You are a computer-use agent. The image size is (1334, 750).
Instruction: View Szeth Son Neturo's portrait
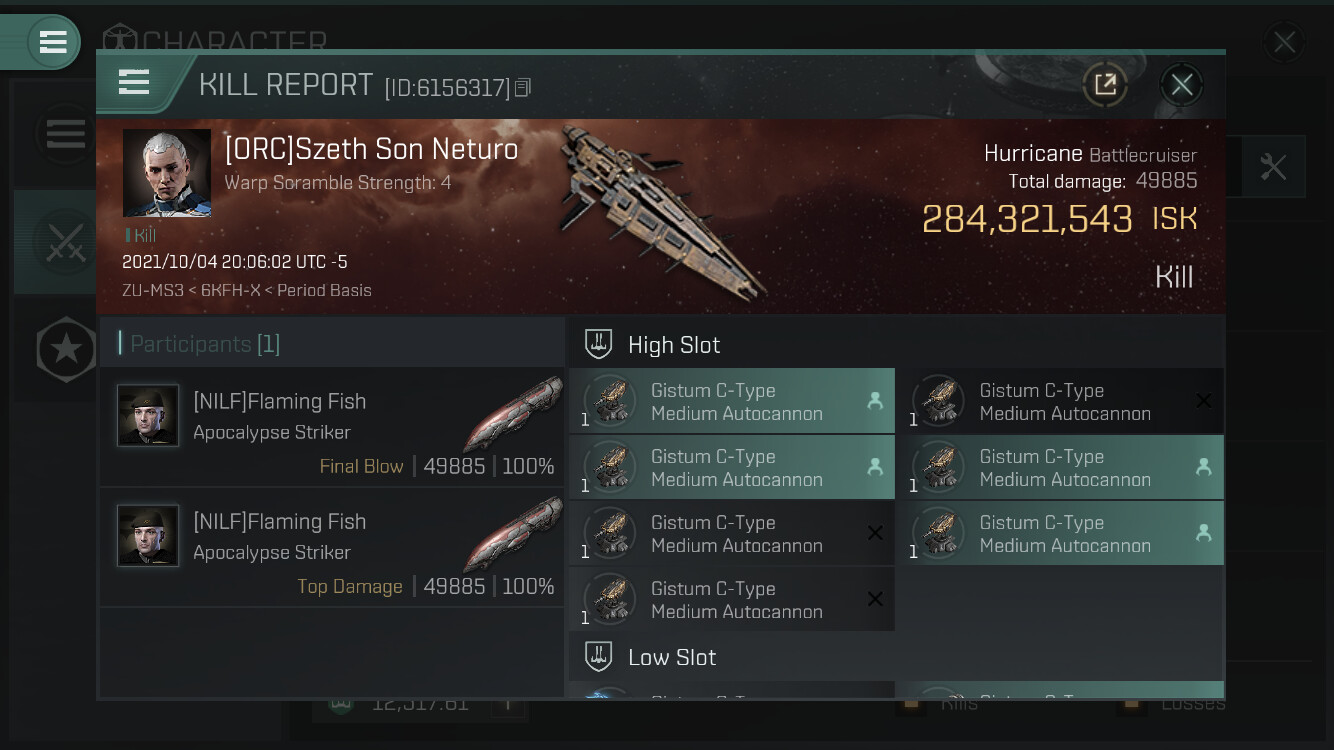(167, 172)
